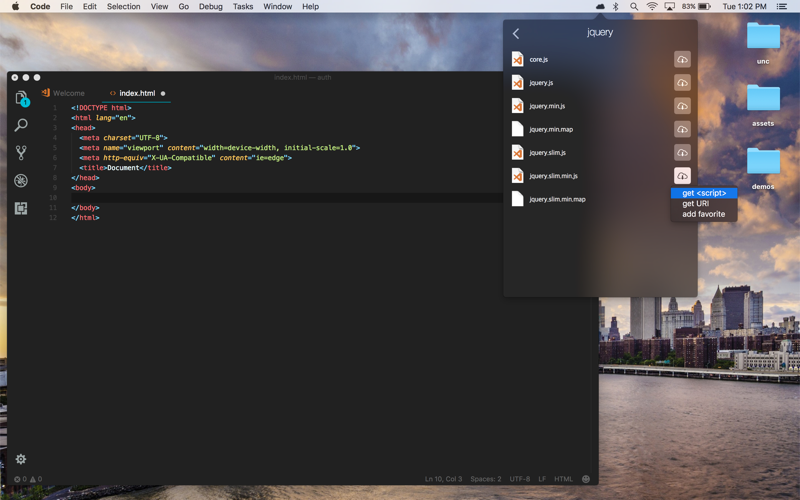Select 'get <script>' from context menu
800x500 pixels.
pos(704,193)
